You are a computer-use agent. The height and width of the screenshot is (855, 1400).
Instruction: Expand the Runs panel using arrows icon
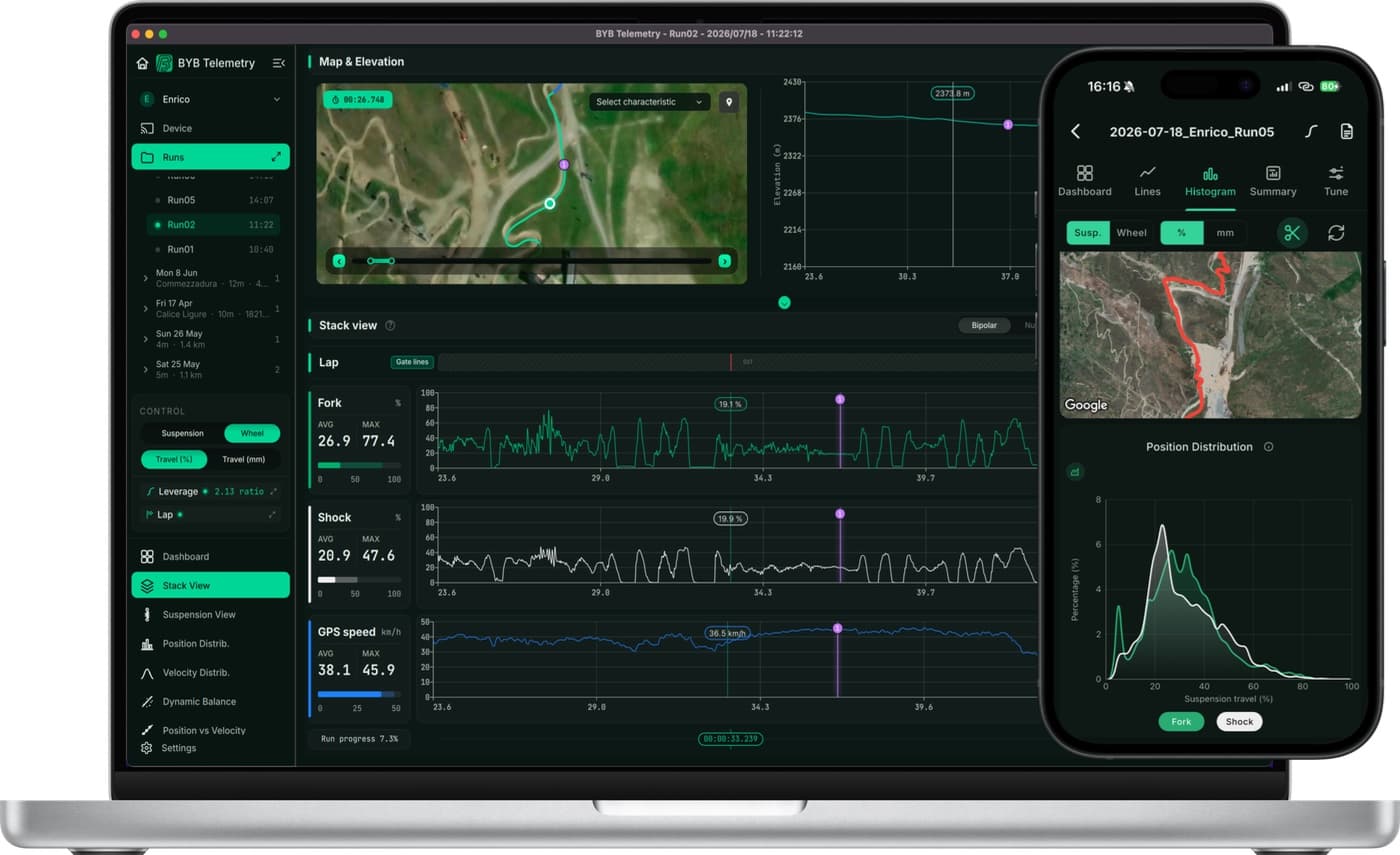coord(276,157)
